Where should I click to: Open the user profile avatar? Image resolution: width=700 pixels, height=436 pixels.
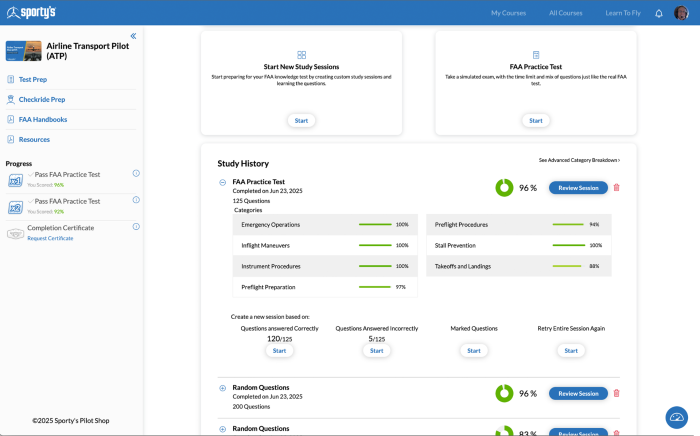click(x=681, y=13)
